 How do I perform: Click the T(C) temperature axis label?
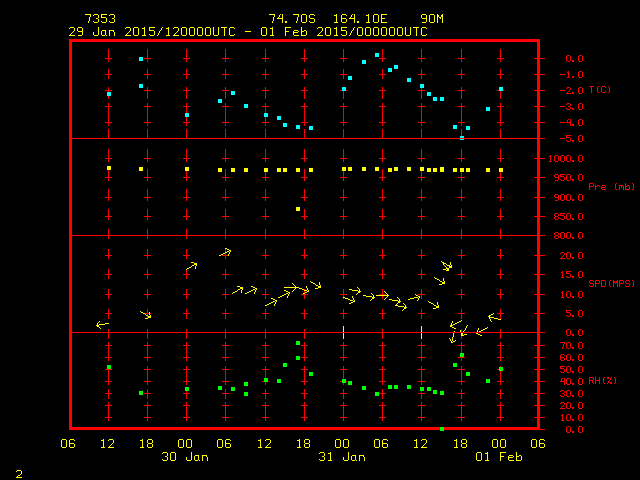(602, 90)
